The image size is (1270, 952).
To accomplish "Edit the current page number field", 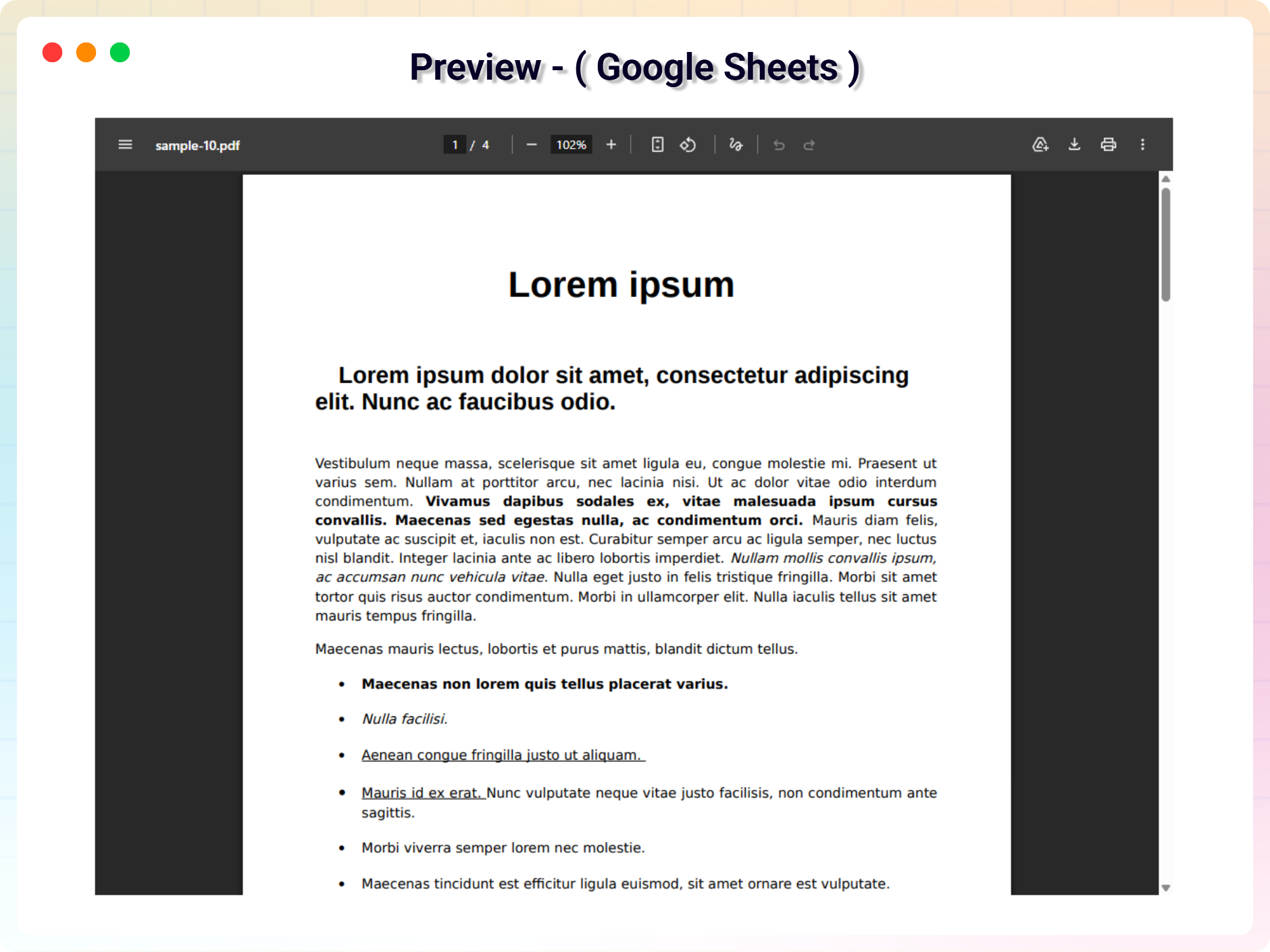I will (455, 144).
